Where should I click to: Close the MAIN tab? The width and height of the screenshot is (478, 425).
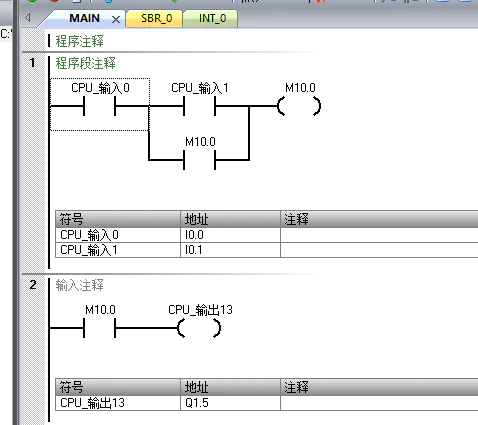116,19
